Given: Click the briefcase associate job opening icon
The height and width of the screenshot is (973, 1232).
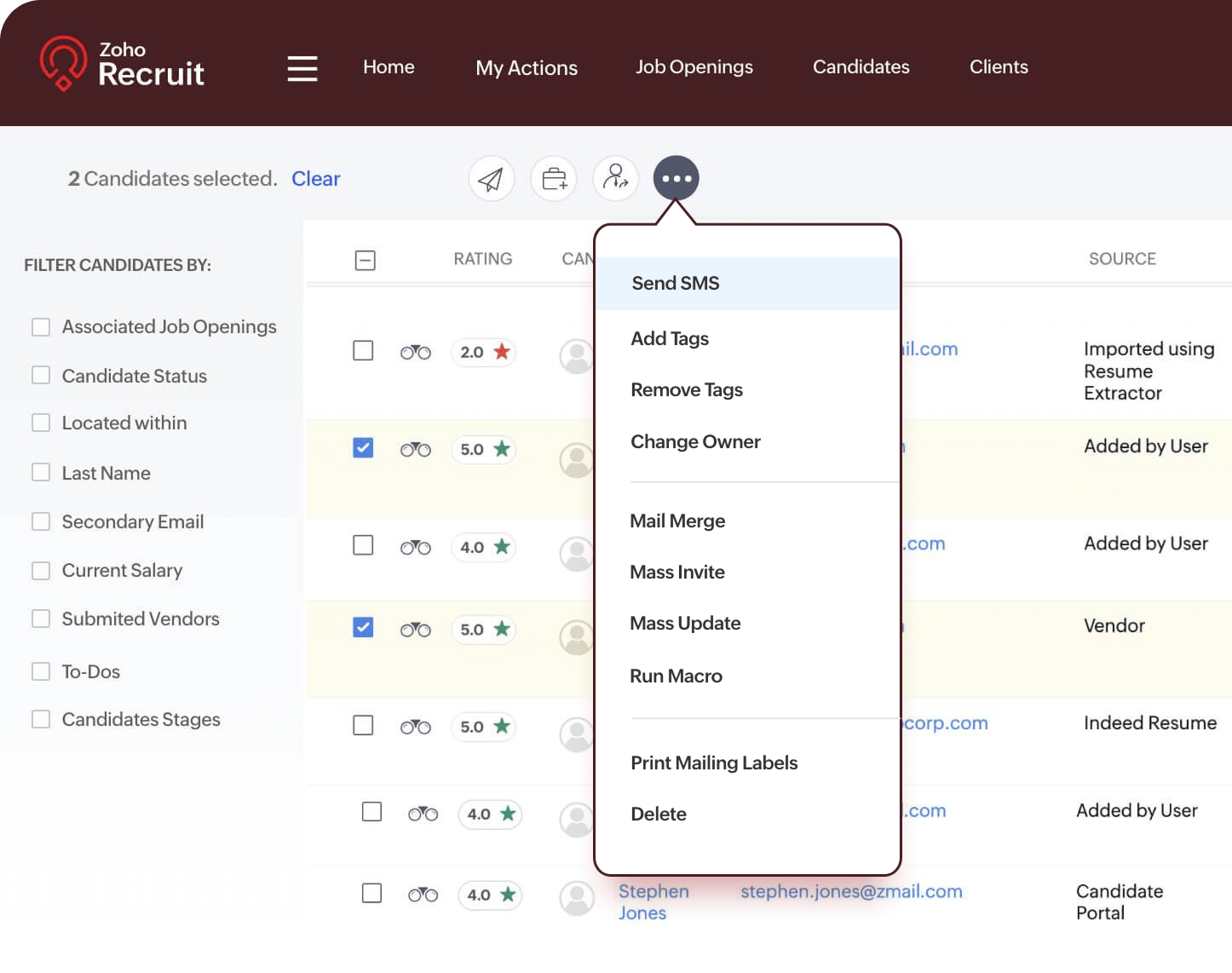Looking at the screenshot, I should point(554,179).
